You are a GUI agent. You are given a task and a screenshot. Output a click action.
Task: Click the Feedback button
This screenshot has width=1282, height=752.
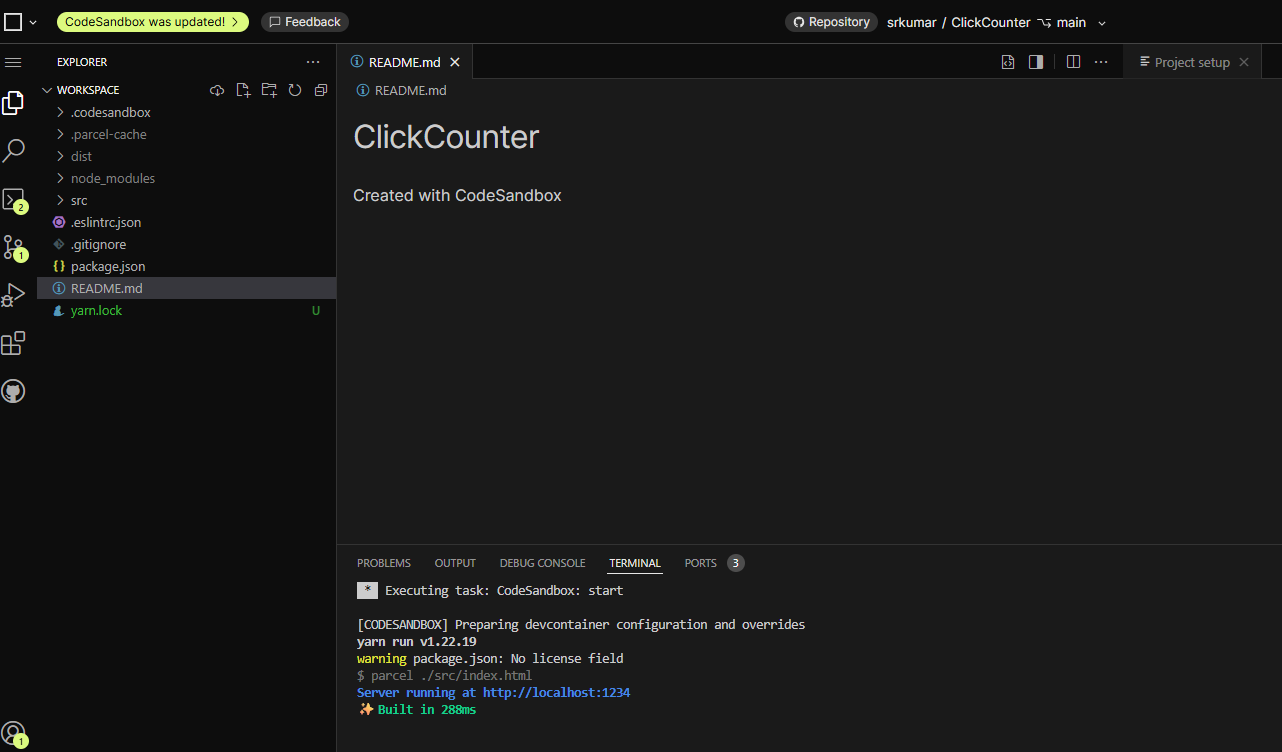pos(305,22)
